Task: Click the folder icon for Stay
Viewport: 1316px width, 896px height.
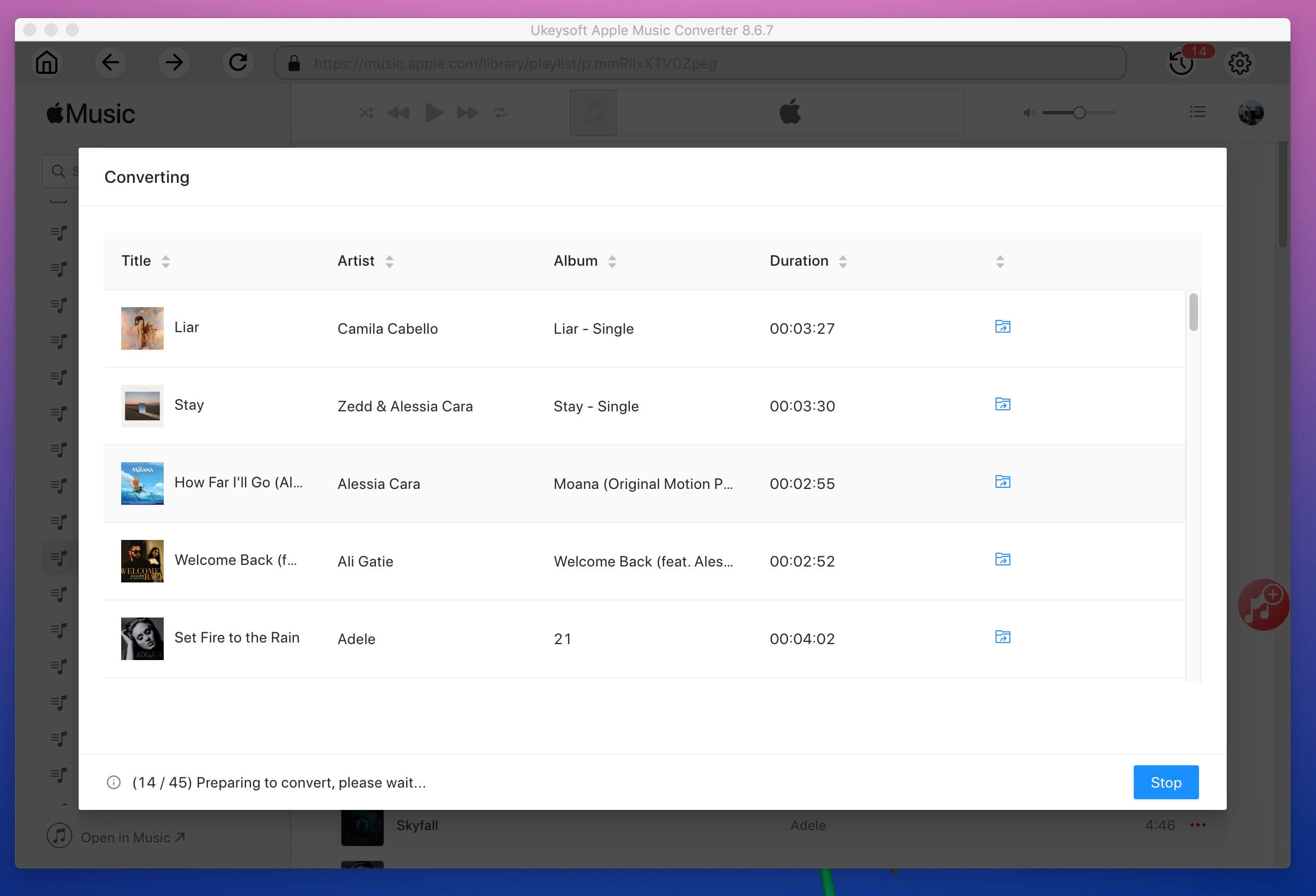Action: tap(1001, 404)
